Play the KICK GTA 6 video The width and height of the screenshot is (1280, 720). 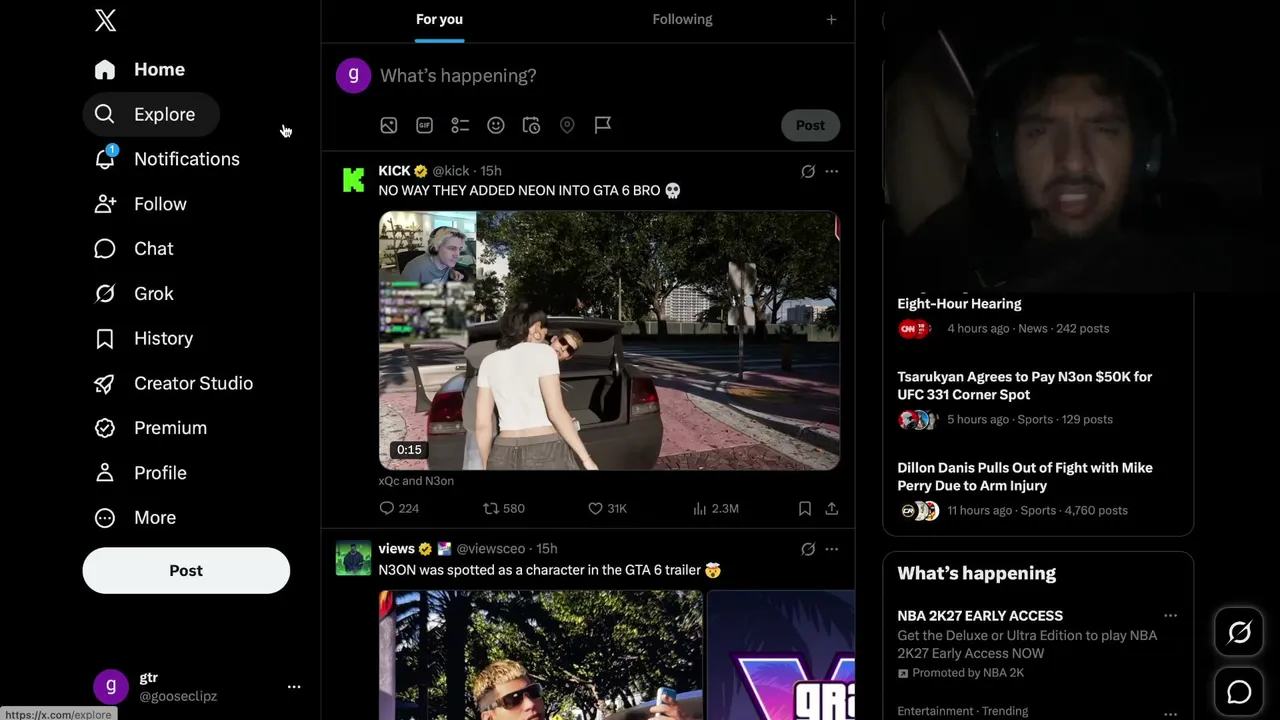(x=609, y=340)
